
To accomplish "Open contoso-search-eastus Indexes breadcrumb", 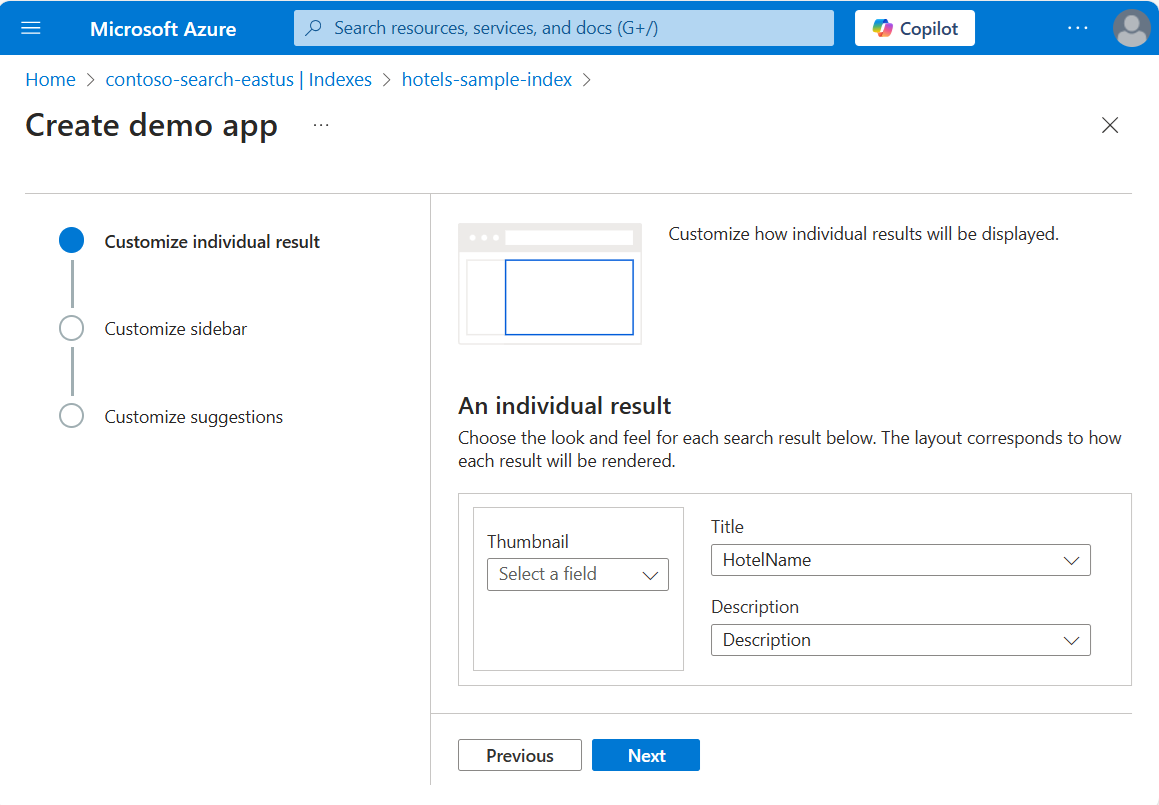I will pyautogui.click(x=238, y=80).
